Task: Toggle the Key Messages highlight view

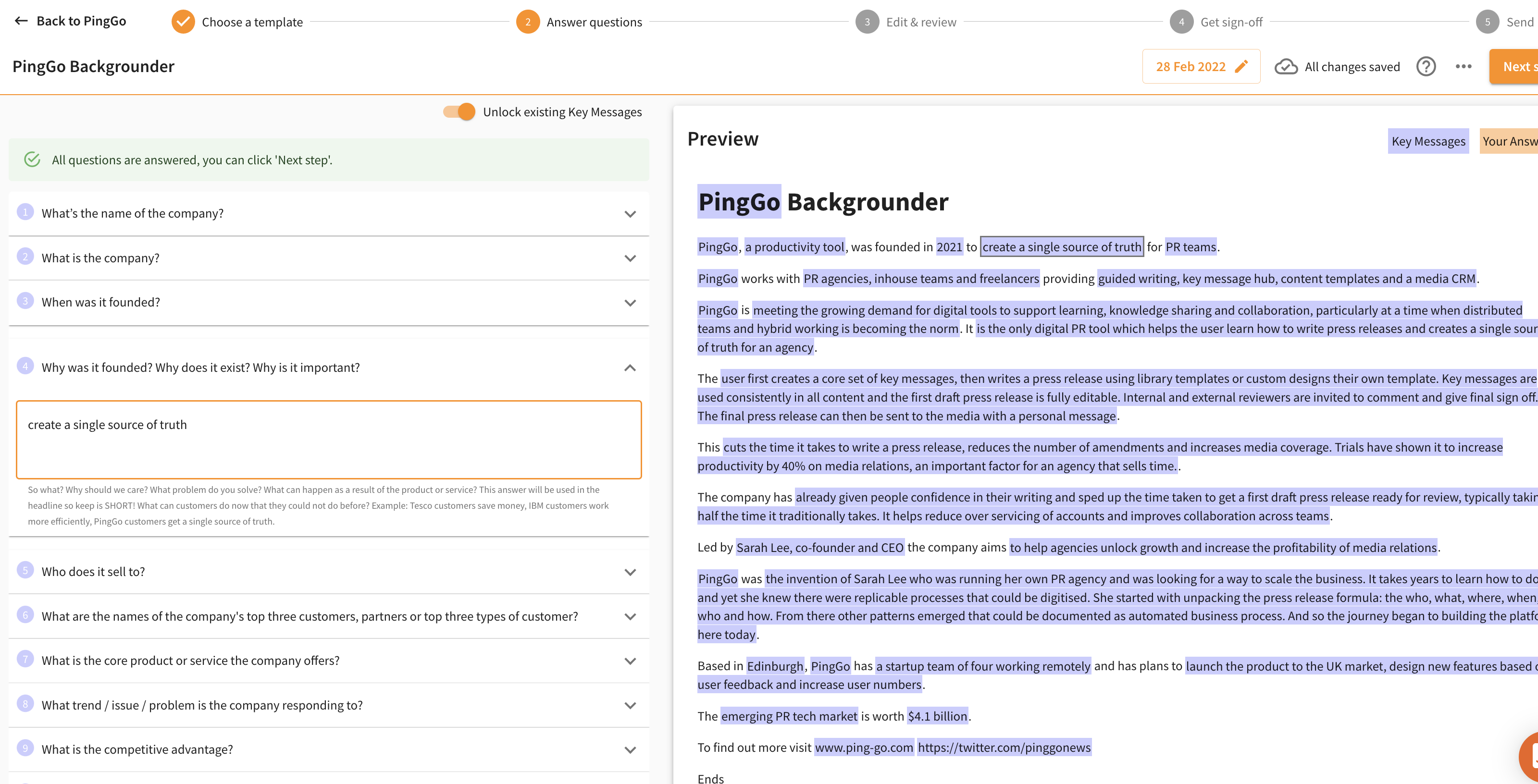Action: coord(1427,141)
